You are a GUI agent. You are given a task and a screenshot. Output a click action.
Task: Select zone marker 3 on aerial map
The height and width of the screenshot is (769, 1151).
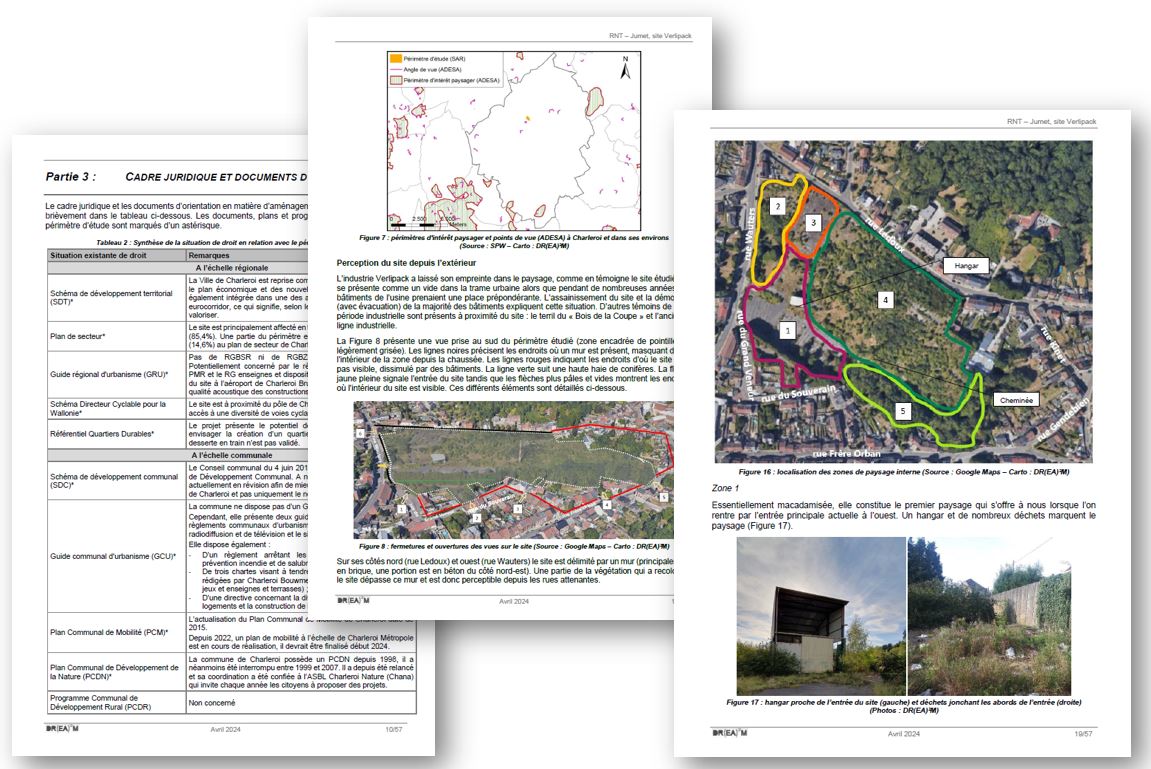813,222
